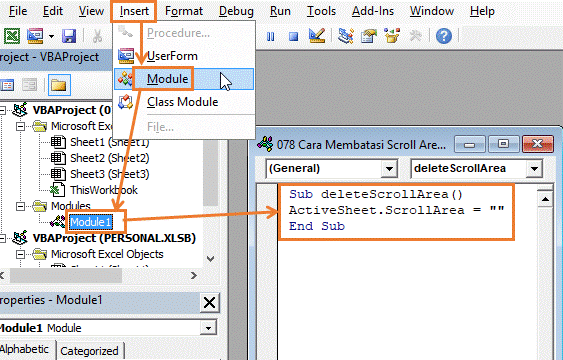Open the Object Browser icon
Screen dimensions: 563x360
click(392, 36)
